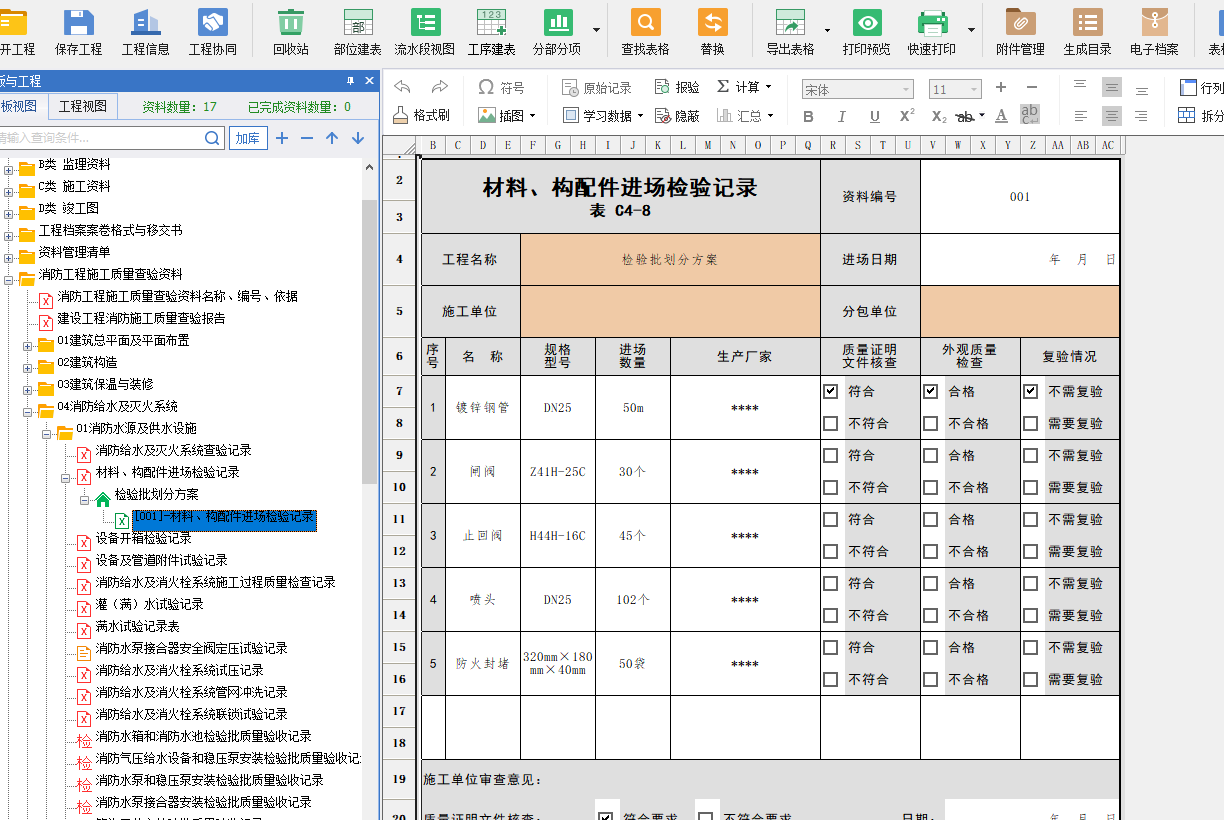This screenshot has width=1224, height=820.
Task: Switch to the 工程视图 tab
Action: (83, 106)
